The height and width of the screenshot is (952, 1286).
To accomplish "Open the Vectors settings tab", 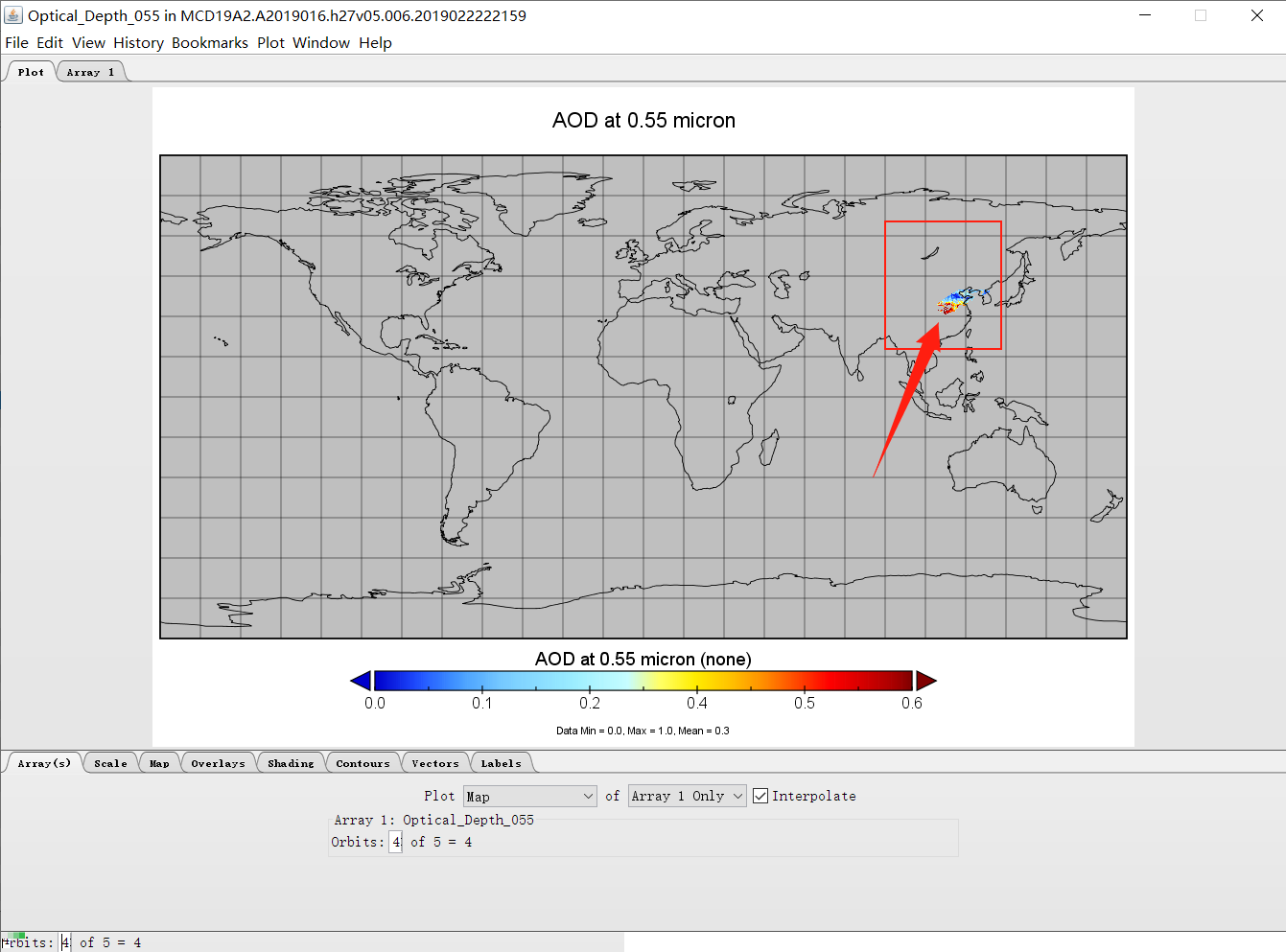I will [435, 762].
